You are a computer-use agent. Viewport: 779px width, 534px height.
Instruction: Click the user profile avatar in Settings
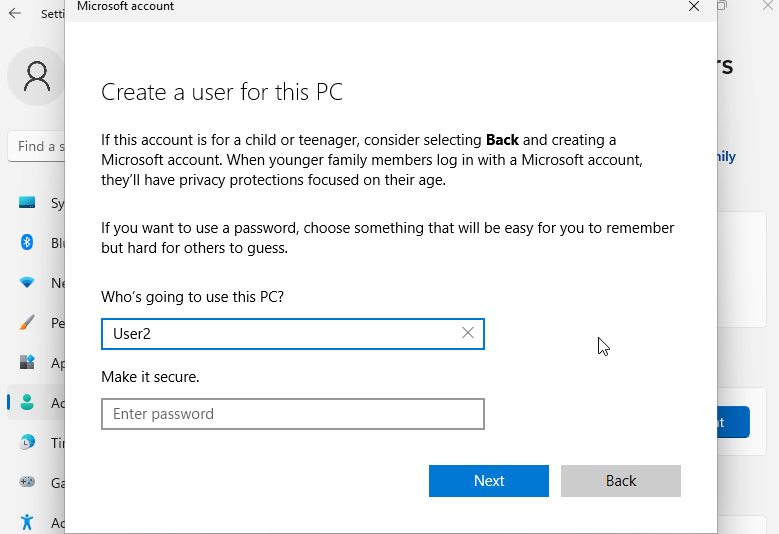click(37, 76)
